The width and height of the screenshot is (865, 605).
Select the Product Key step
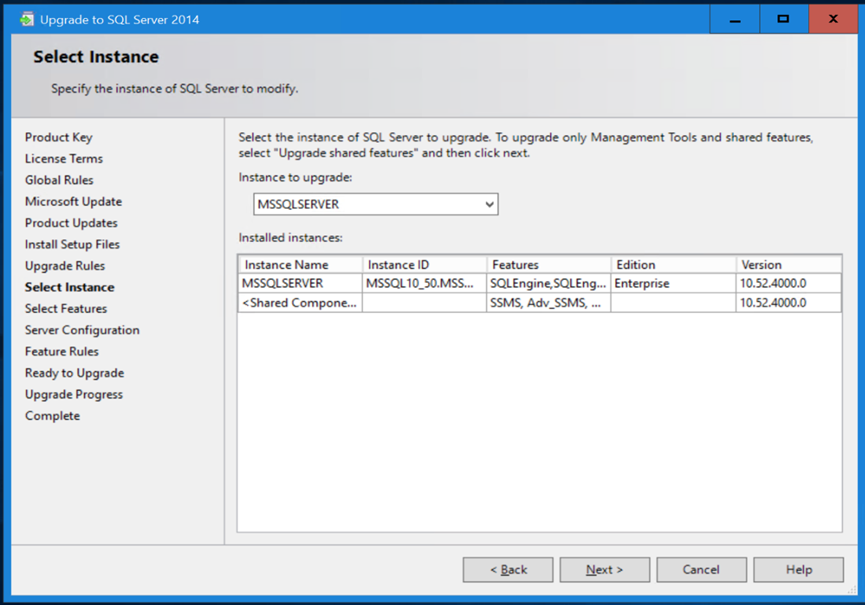click(x=58, y=137)
